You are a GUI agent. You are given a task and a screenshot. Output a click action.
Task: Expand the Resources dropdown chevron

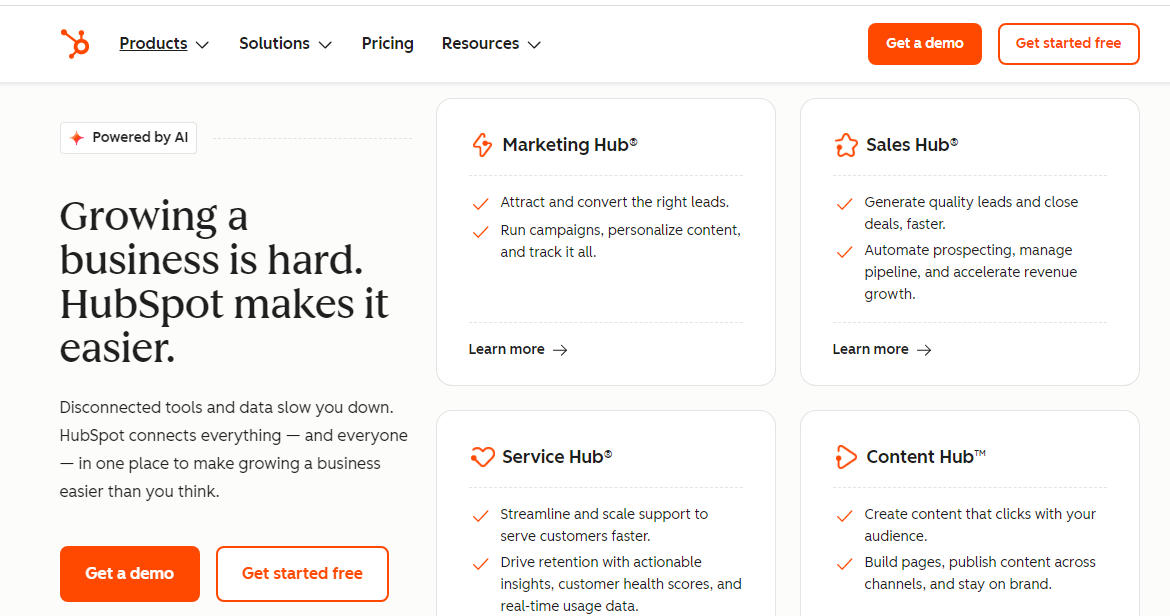point(534,45)
